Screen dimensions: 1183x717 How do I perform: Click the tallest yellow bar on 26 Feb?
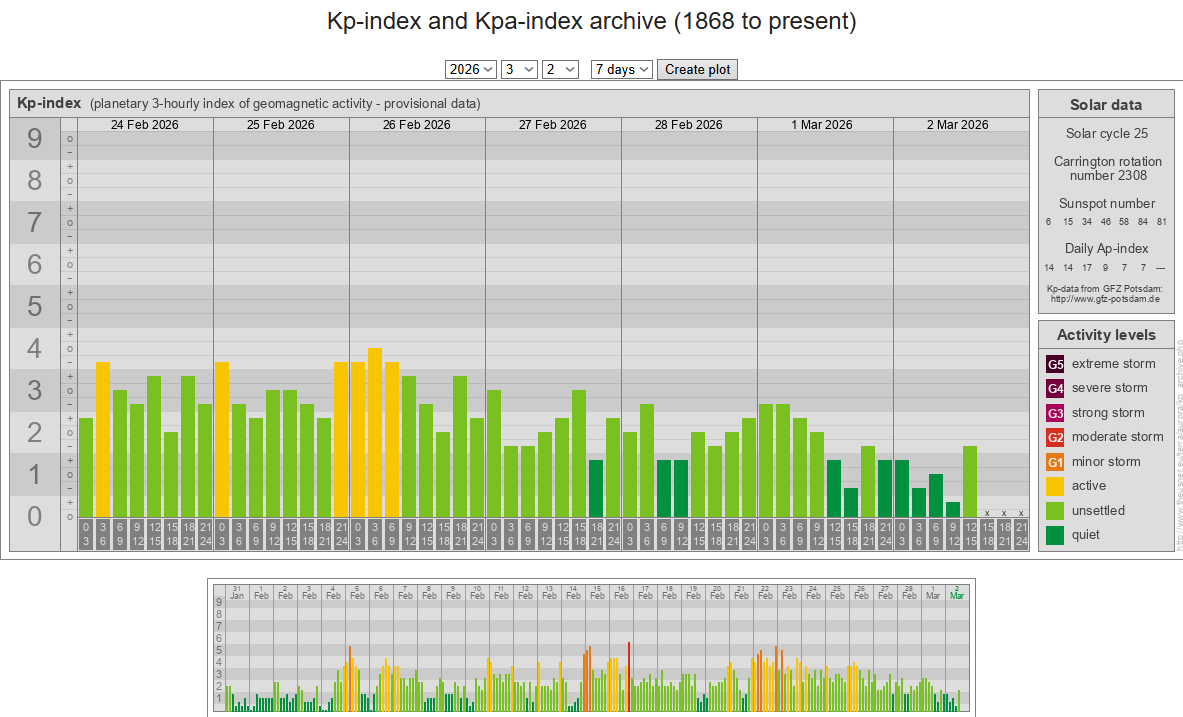375,432
